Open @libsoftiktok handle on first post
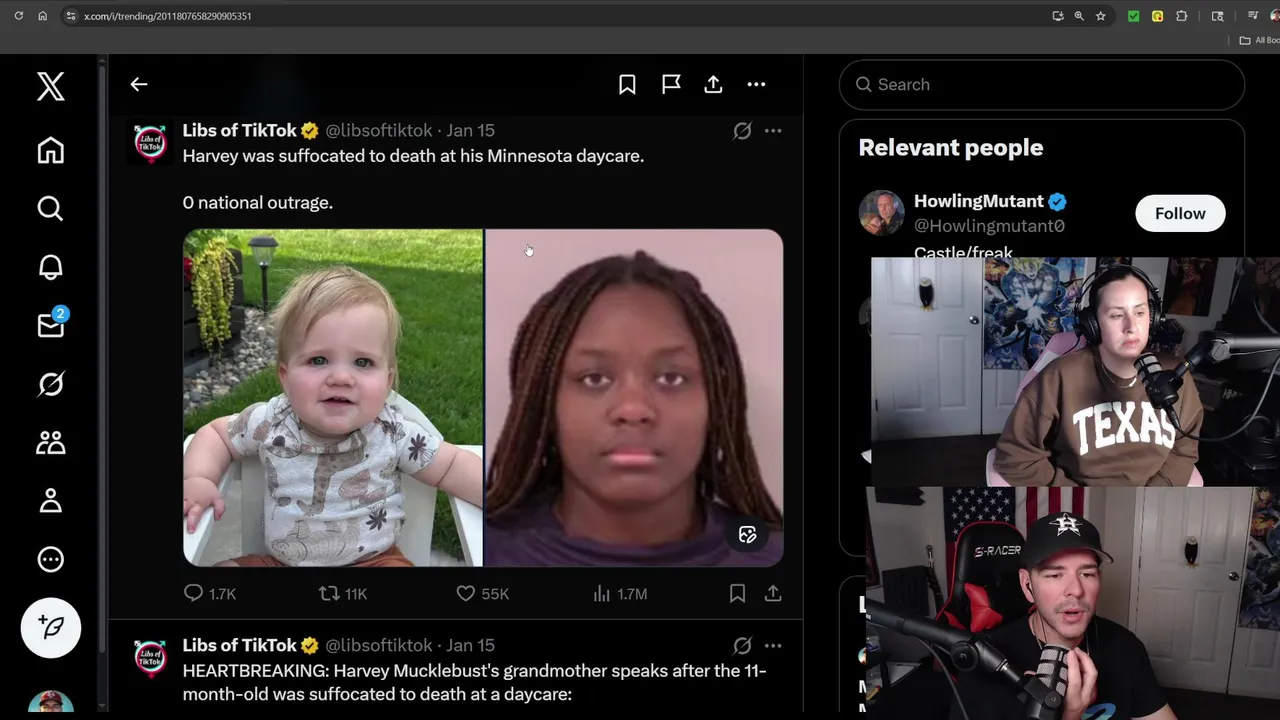 [x=379, y=130]
